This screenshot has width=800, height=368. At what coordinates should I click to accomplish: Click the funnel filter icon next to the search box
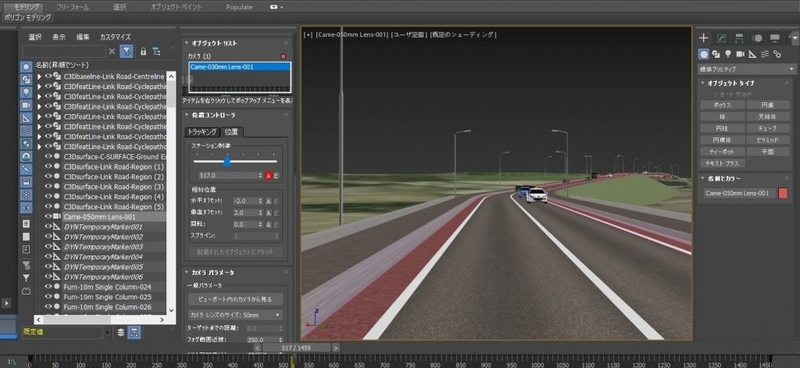tap(127, 51)
